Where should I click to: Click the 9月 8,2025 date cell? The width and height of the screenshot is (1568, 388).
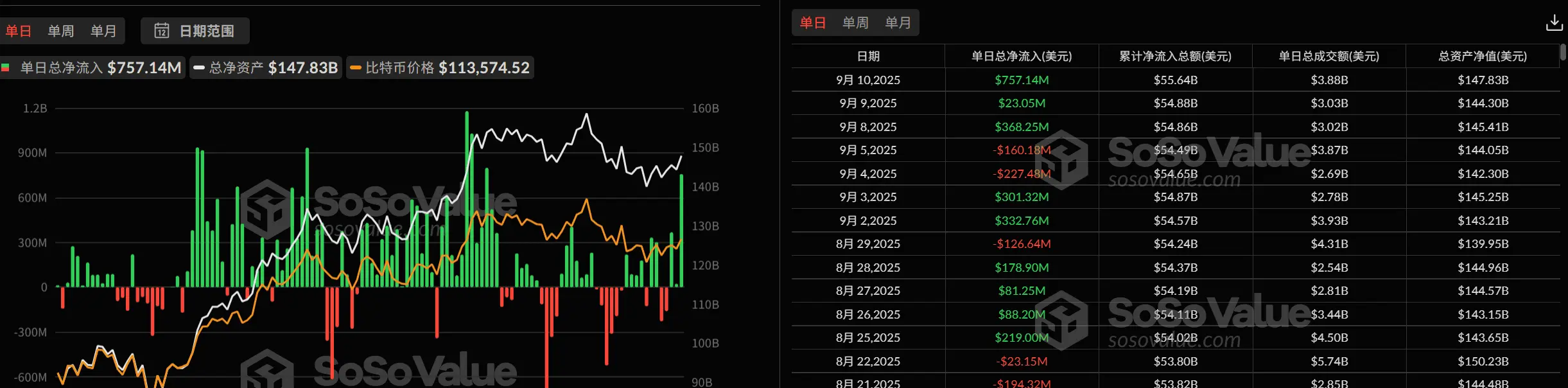(868, 127)
